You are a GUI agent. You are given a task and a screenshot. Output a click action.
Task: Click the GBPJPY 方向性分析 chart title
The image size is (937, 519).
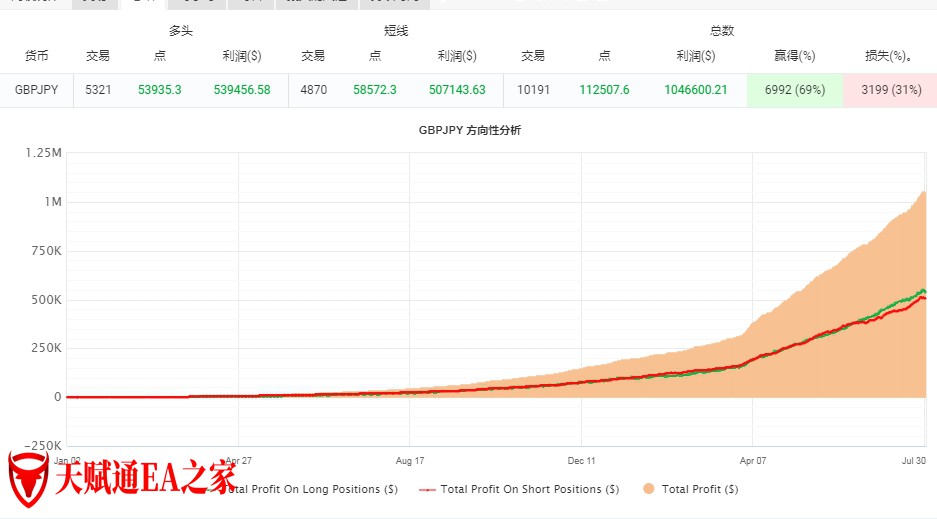coord(469,130)
